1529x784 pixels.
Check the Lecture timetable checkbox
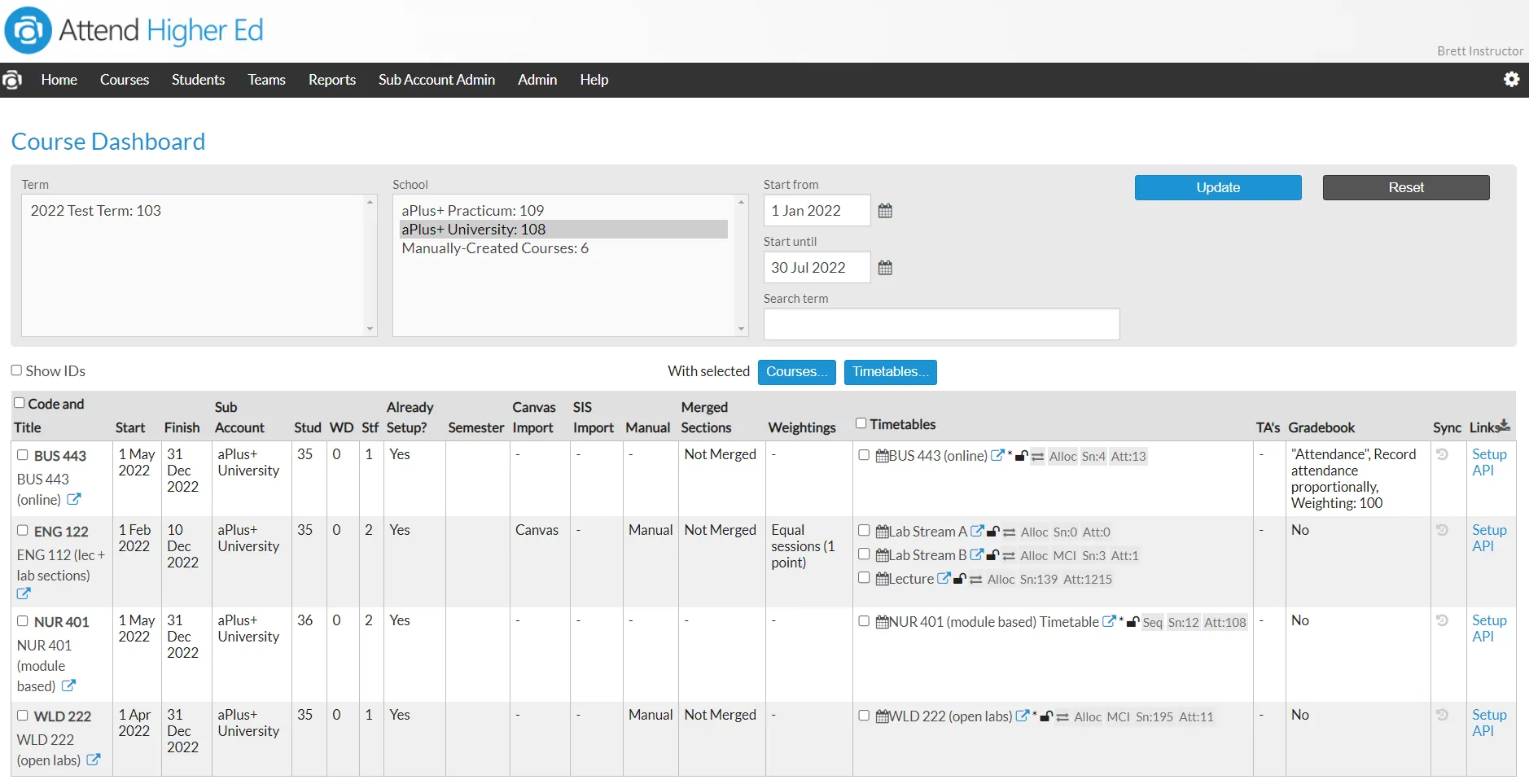864,578
